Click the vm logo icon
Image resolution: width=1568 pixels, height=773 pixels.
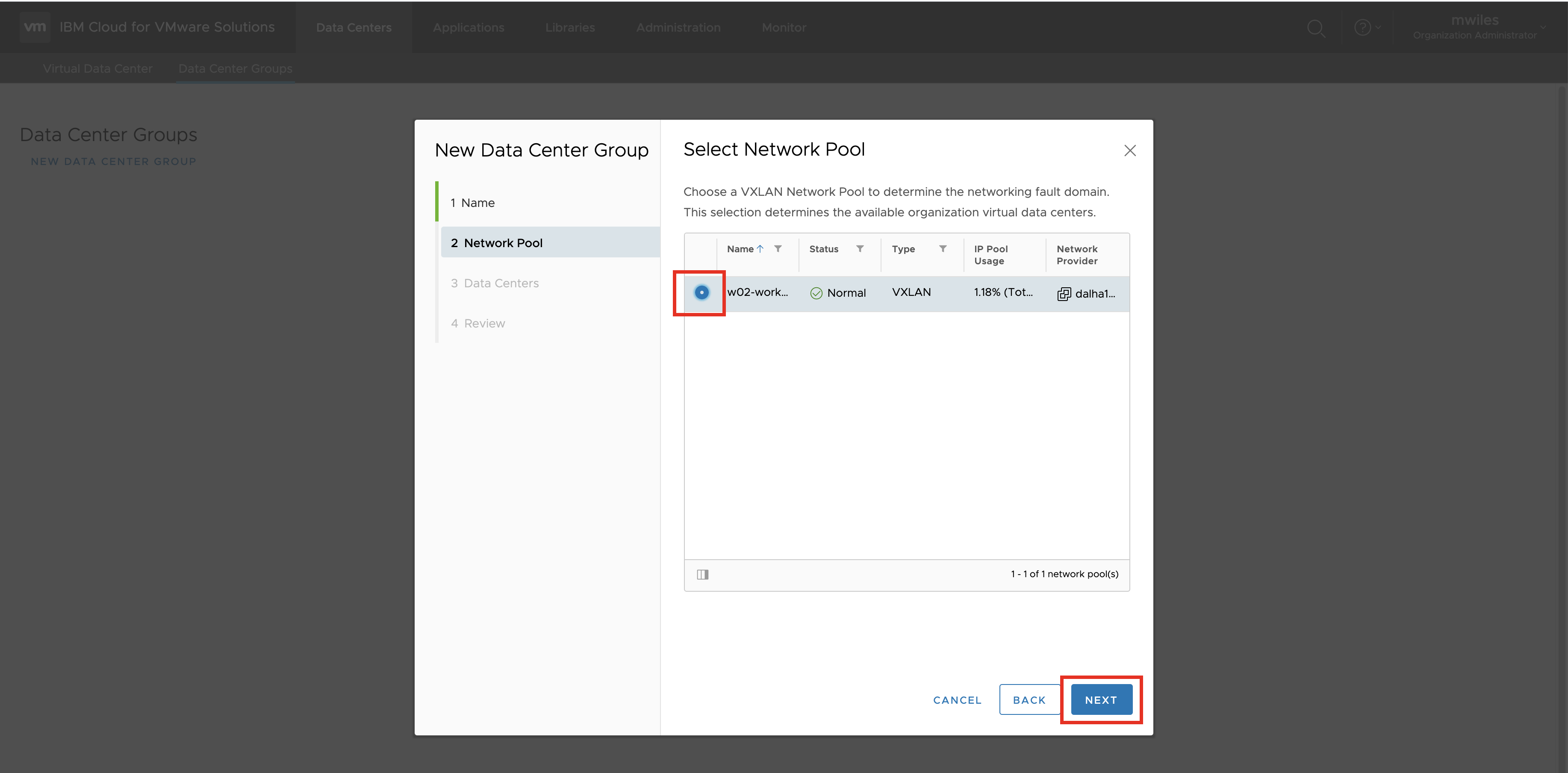[35, 27]
